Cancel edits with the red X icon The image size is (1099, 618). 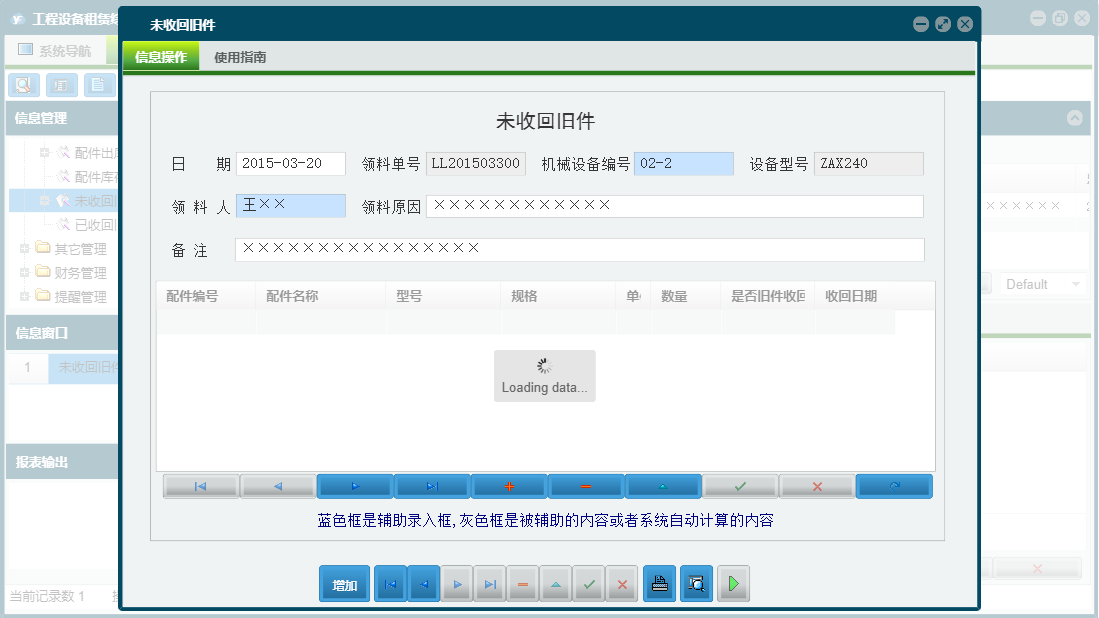click(817, 486)
